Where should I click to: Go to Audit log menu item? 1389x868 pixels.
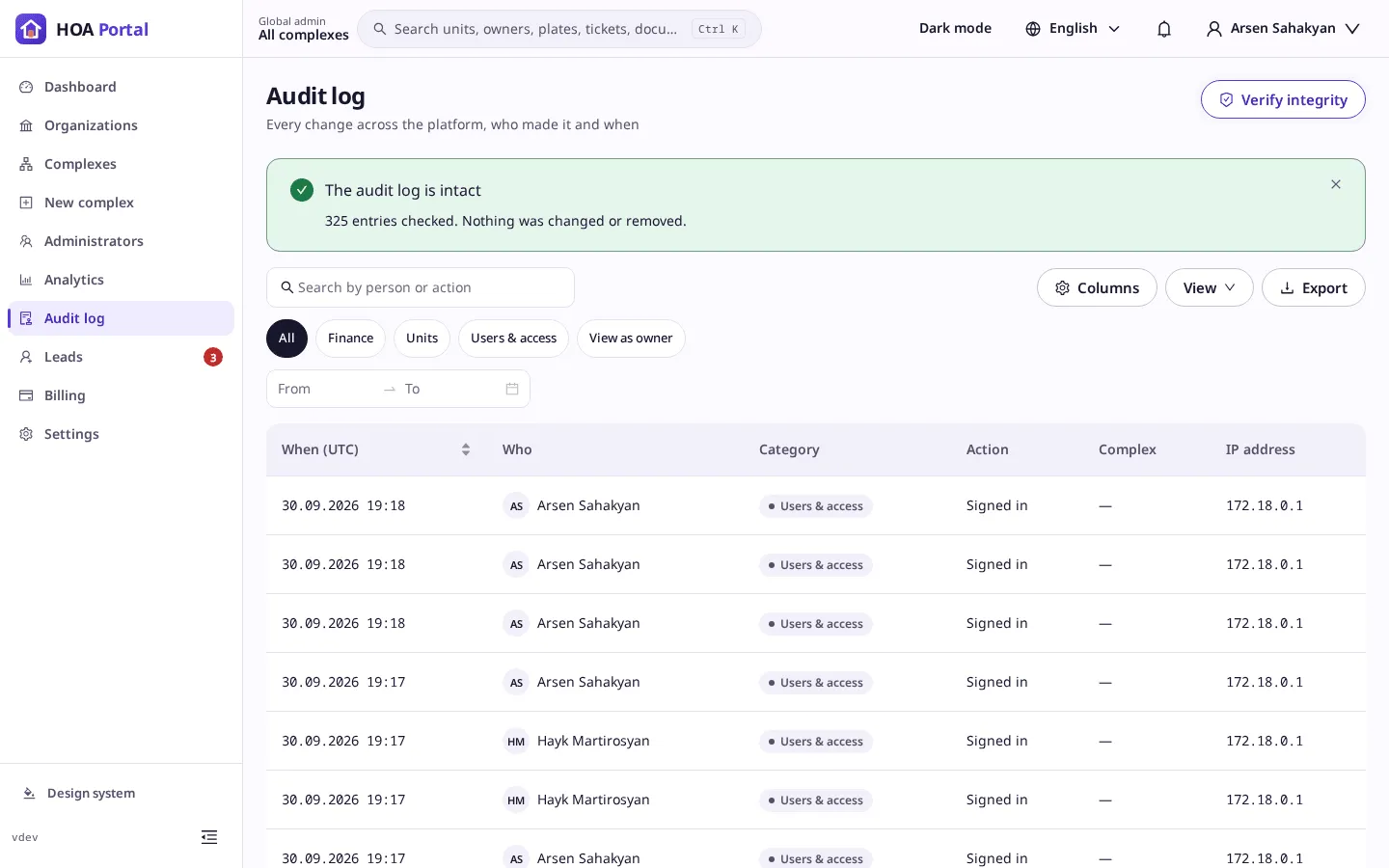point(121,318)
